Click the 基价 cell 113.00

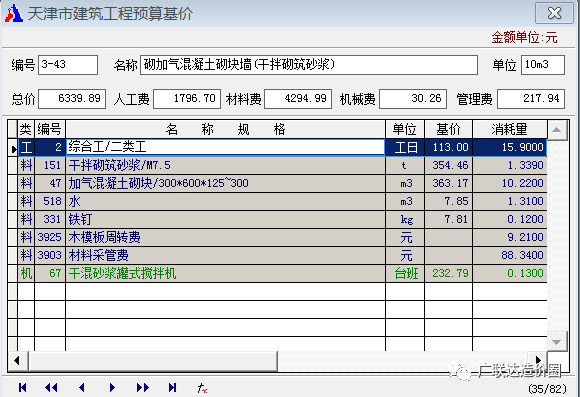click(448, 147)
